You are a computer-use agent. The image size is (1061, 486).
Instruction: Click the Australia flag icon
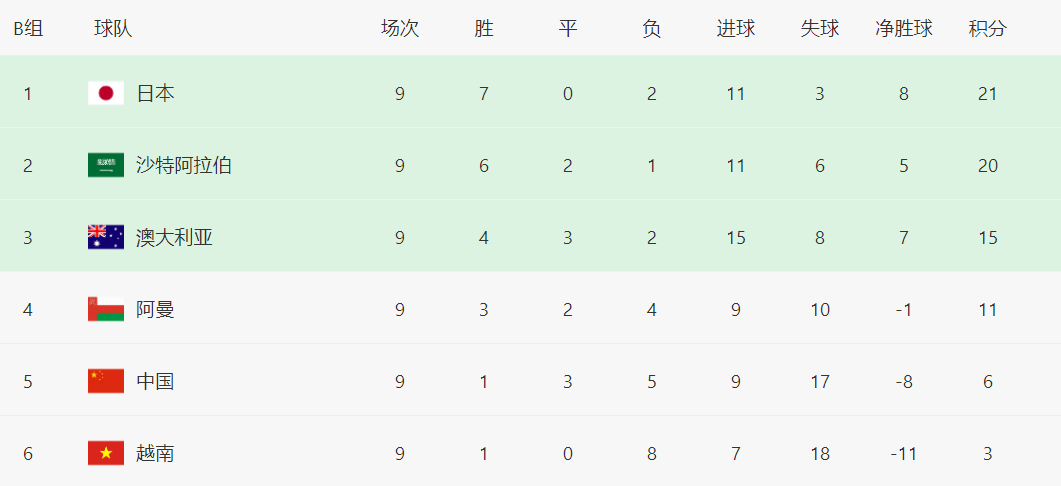106,238
